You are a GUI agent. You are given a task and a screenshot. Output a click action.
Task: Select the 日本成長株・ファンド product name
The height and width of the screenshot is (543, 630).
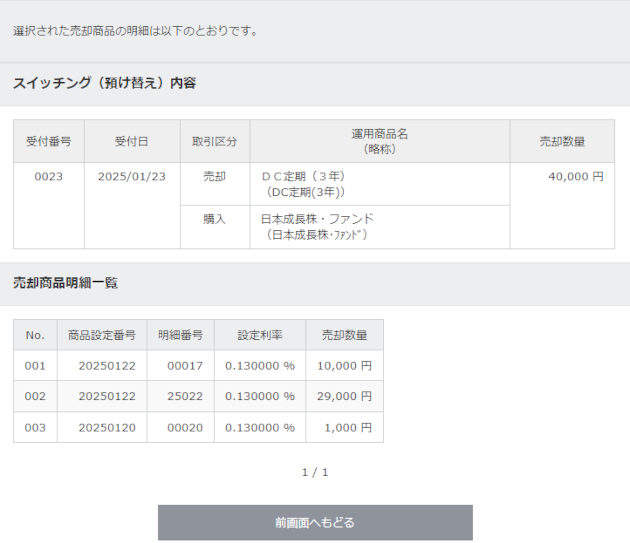(x=317, y=218)
